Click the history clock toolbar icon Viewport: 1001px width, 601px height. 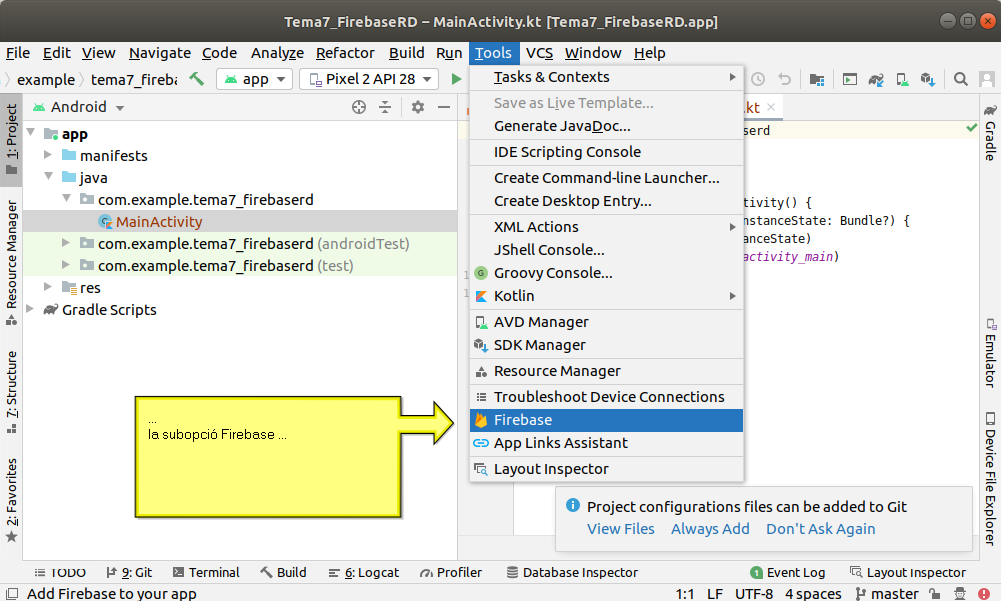tap(758, 79)
